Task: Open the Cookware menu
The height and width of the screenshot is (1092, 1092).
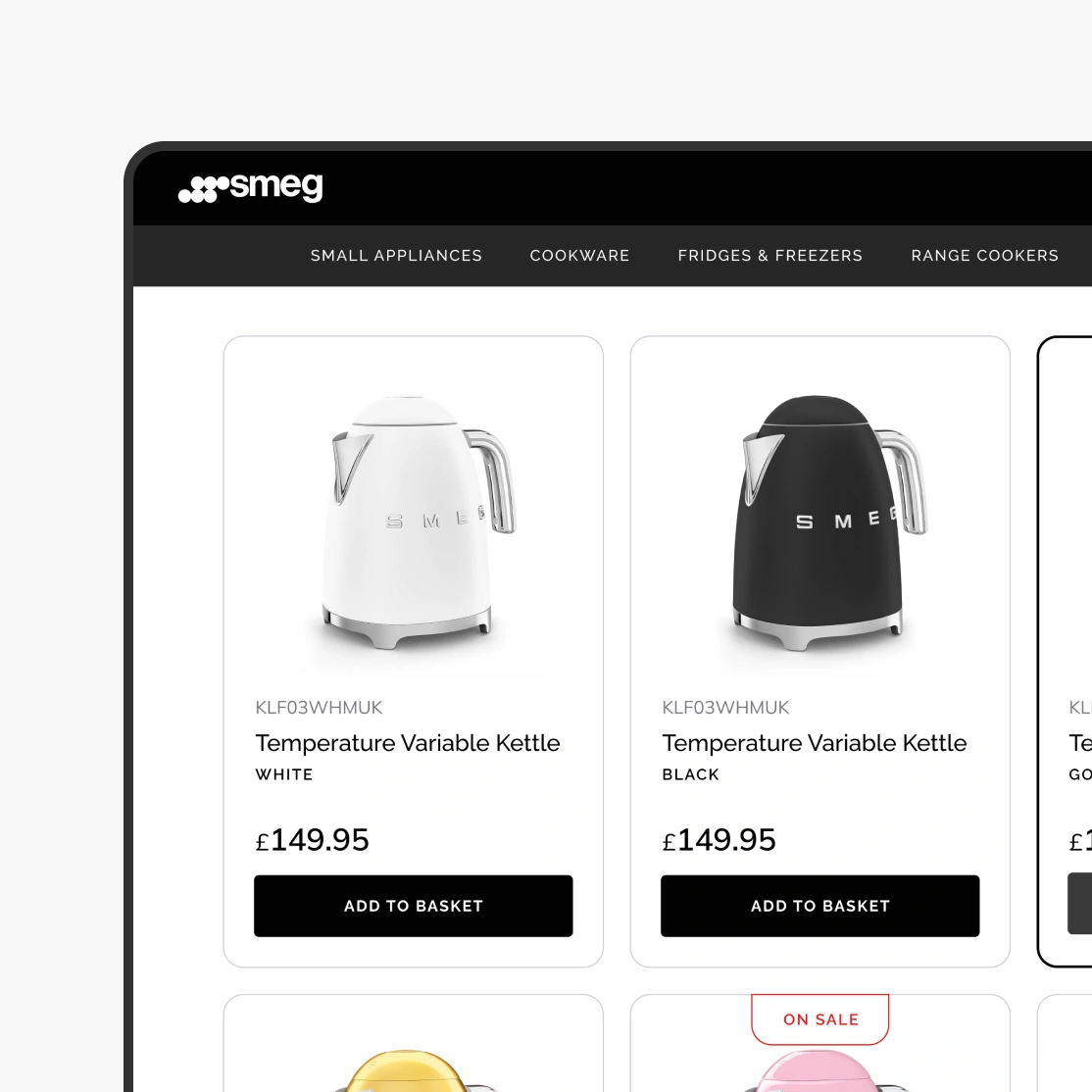Action: click(x=579, y=256)
